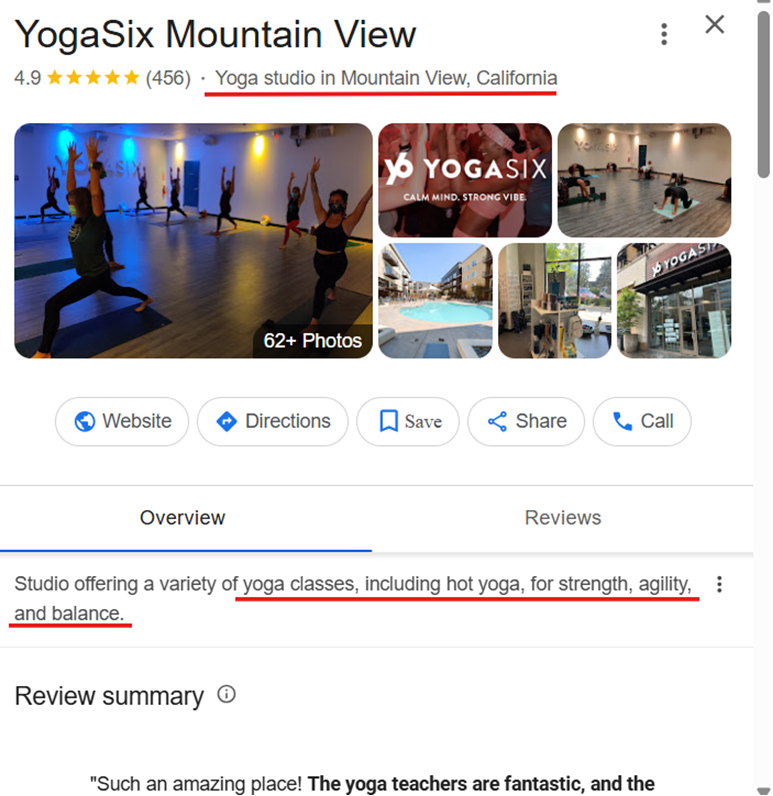Open the floor stretching class photo

click(x=645, y=180)
